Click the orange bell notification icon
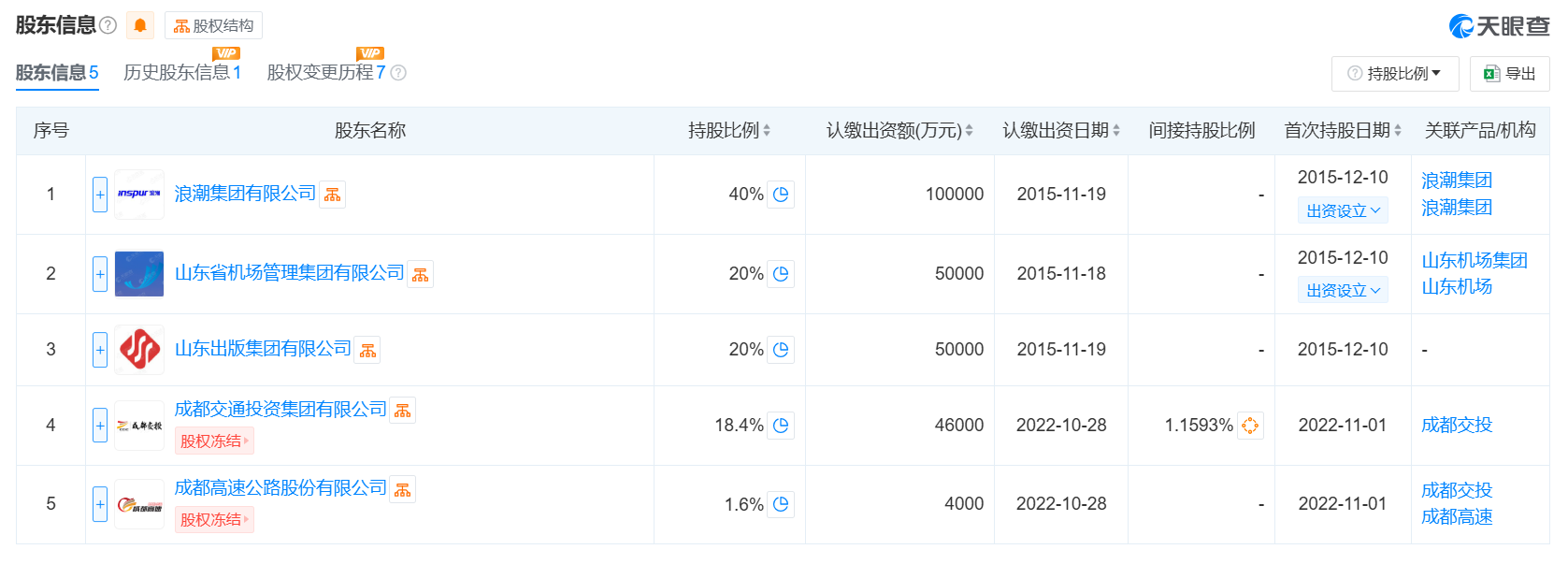Image resolution: width=1568 pixels, height=564 pixels. coord(140,25)
